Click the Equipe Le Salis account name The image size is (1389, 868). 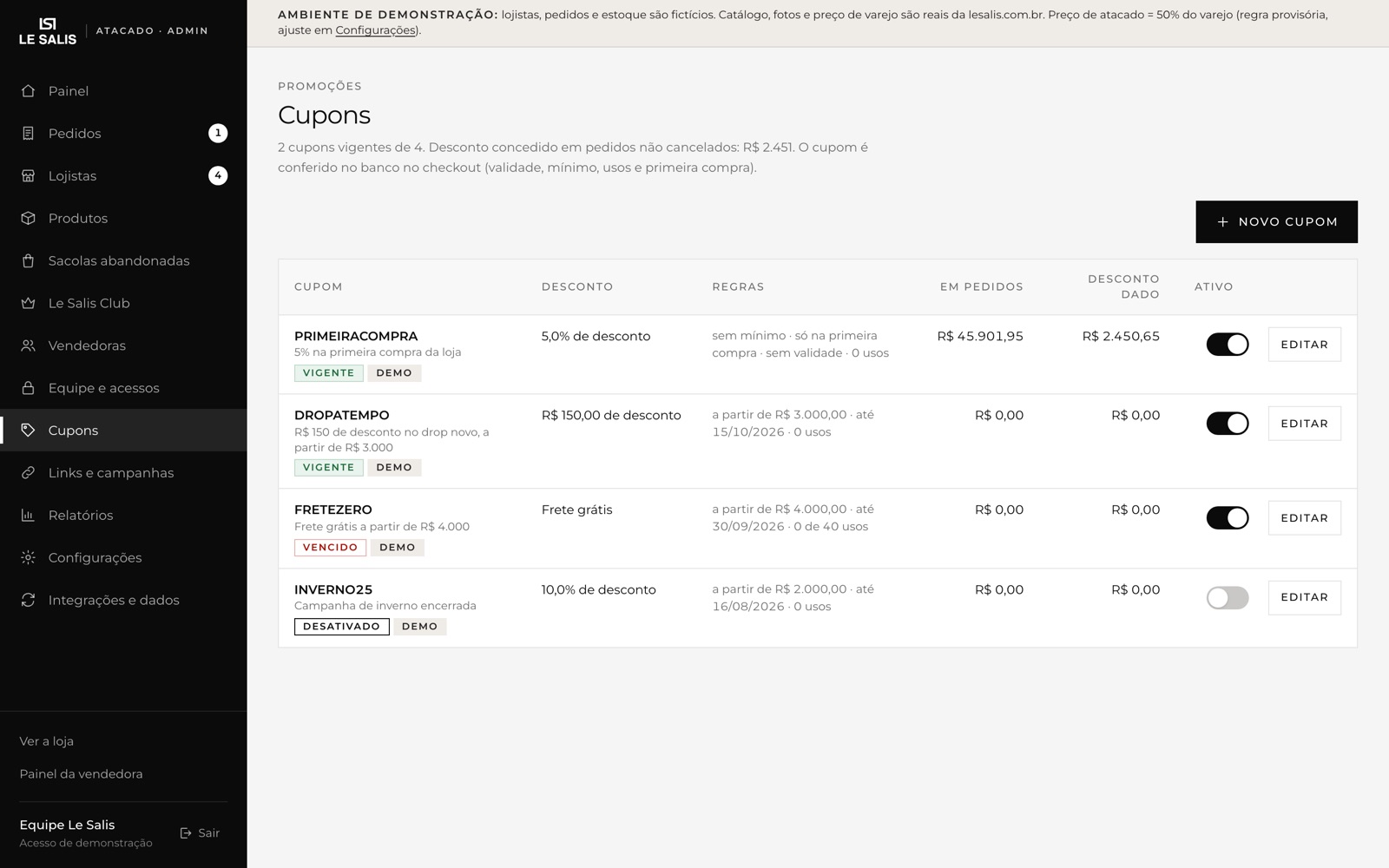tap(67, 825)
